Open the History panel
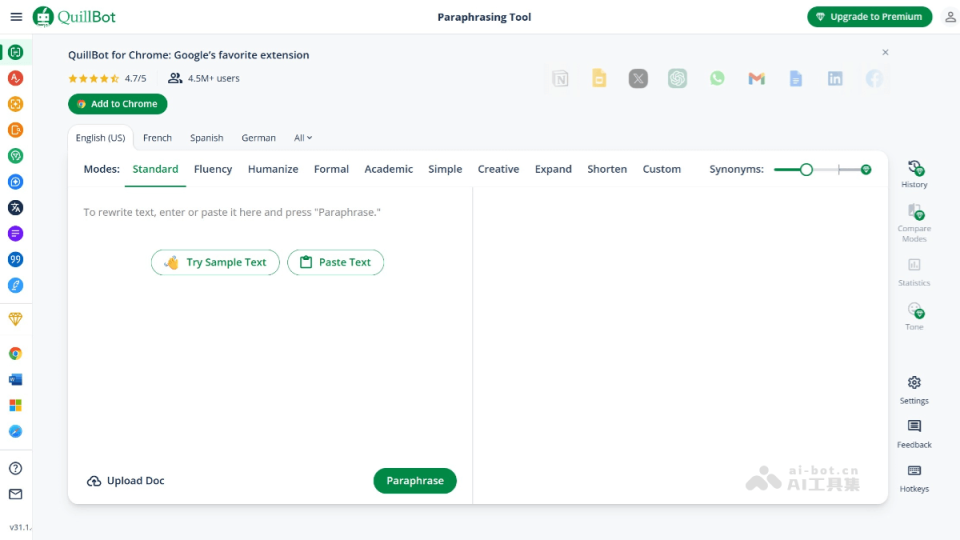The image size is (960, 540). pos(914,173)
